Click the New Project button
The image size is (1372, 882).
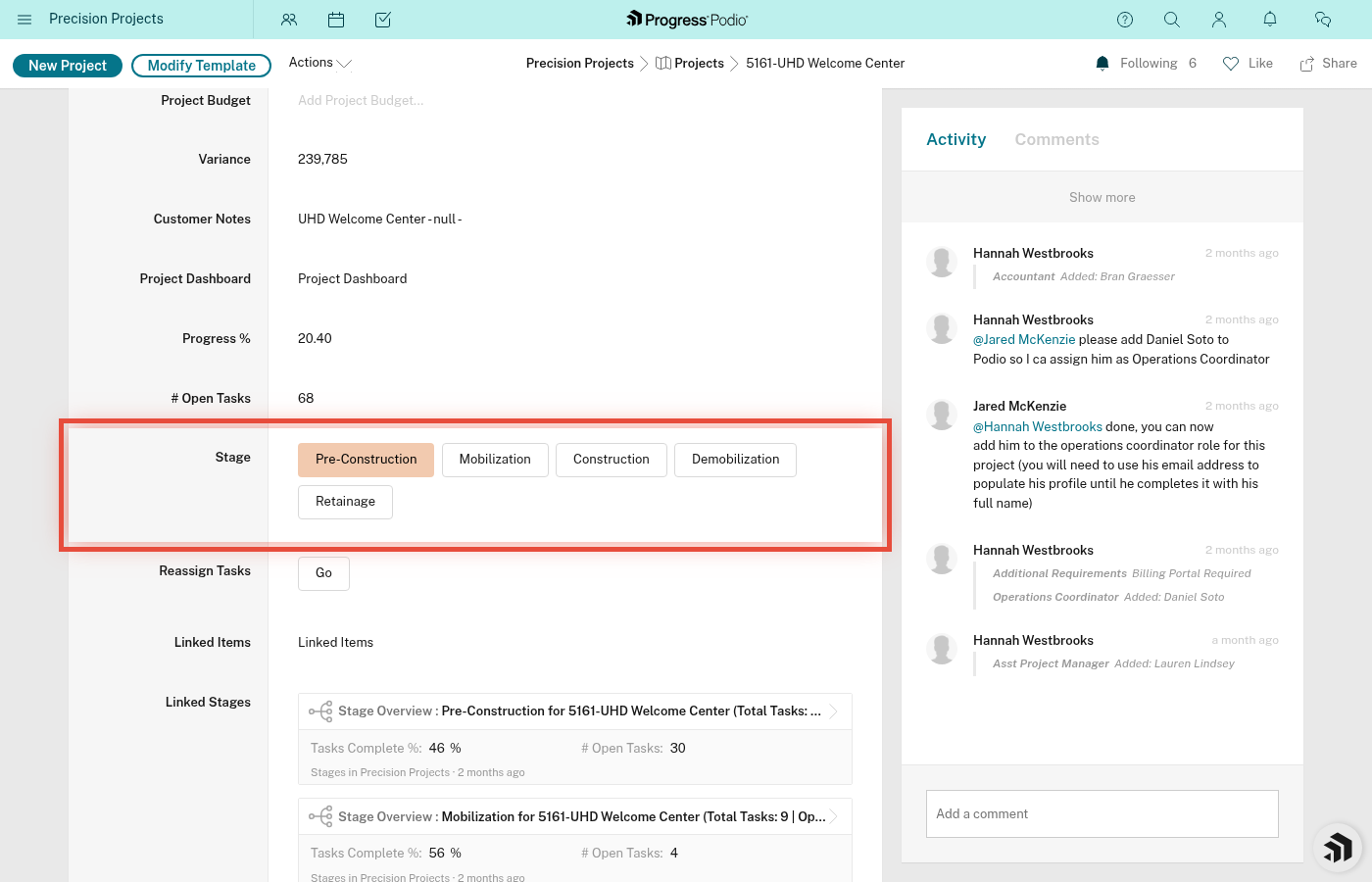[x=67, y=65]
